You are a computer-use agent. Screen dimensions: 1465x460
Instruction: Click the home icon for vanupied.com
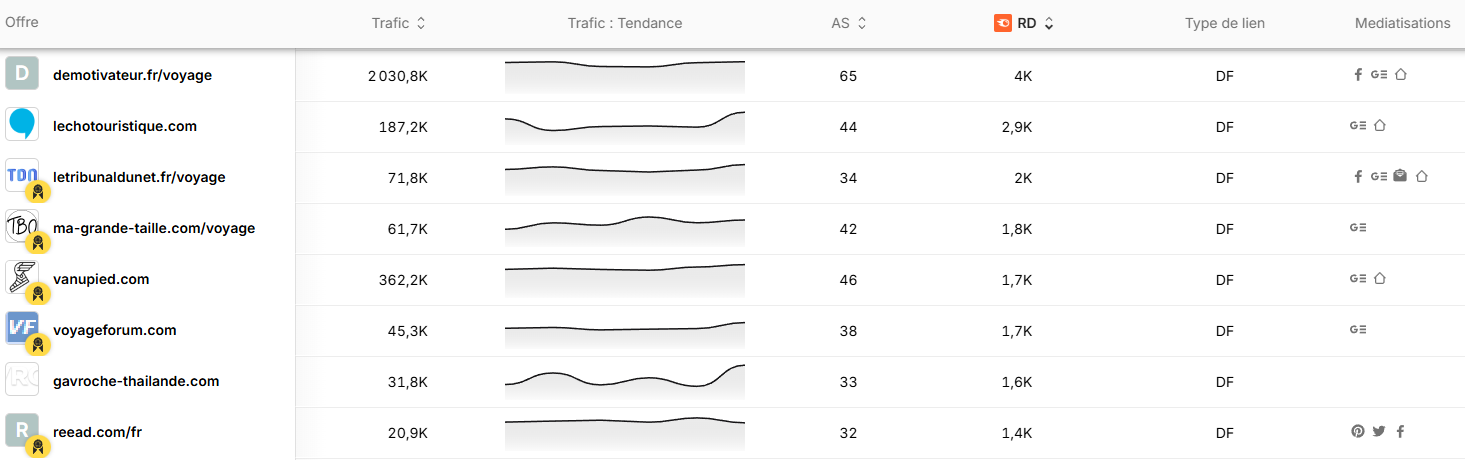coord(1380,278)
